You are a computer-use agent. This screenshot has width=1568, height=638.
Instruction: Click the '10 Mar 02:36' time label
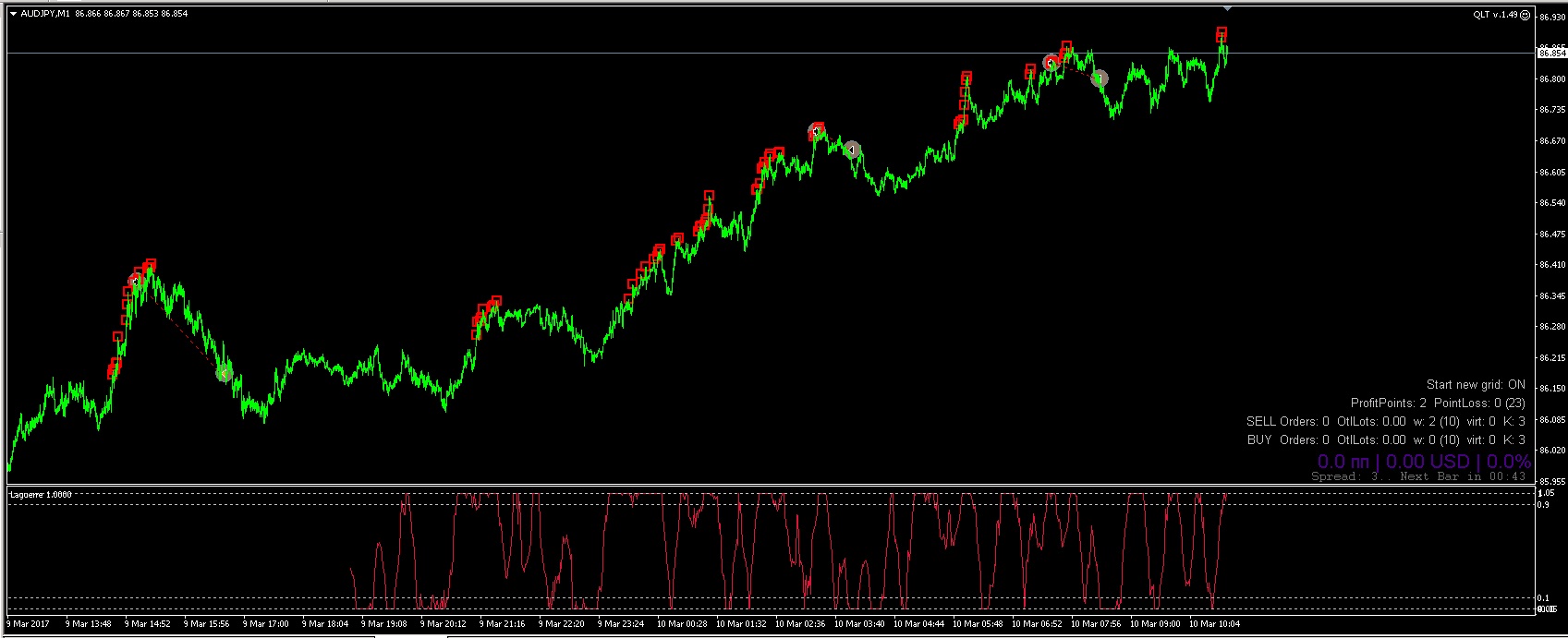pos(799,624)
